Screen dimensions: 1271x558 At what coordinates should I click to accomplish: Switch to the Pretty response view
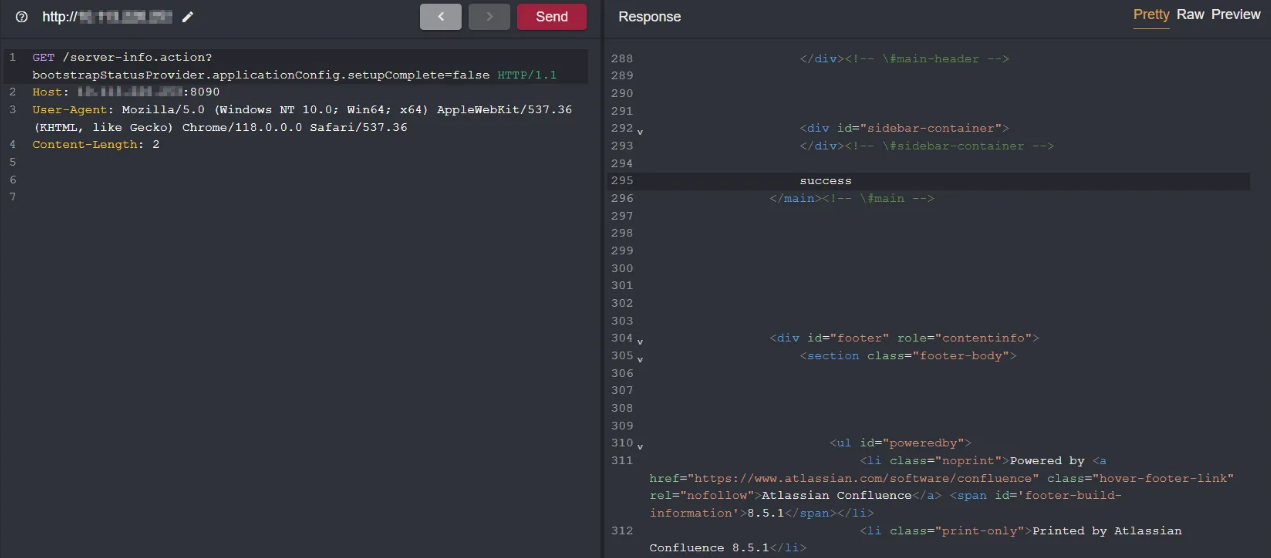coord(1151,15)
